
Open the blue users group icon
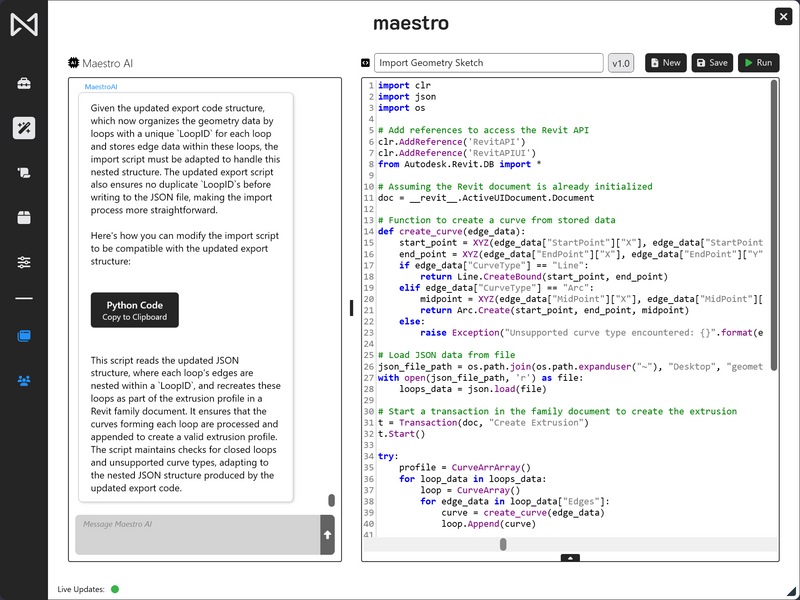point(24,381)
